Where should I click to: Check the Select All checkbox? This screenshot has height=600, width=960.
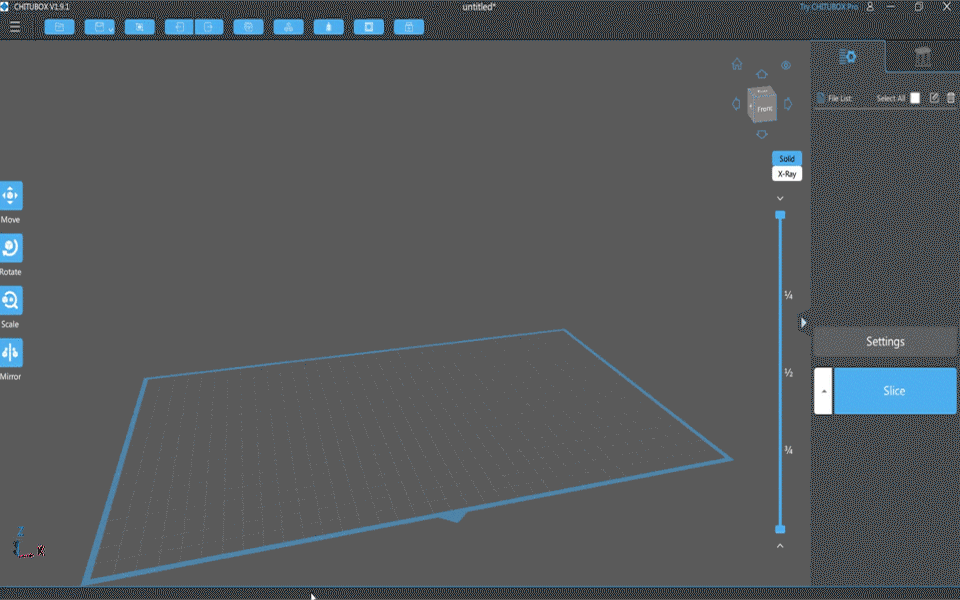[915, 98]
